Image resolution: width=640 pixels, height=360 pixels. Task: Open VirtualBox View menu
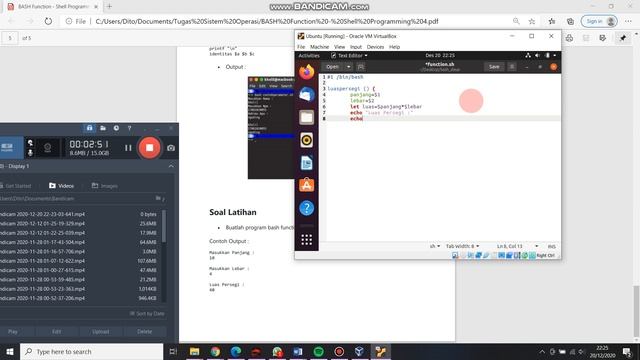[x=339, y=47]
